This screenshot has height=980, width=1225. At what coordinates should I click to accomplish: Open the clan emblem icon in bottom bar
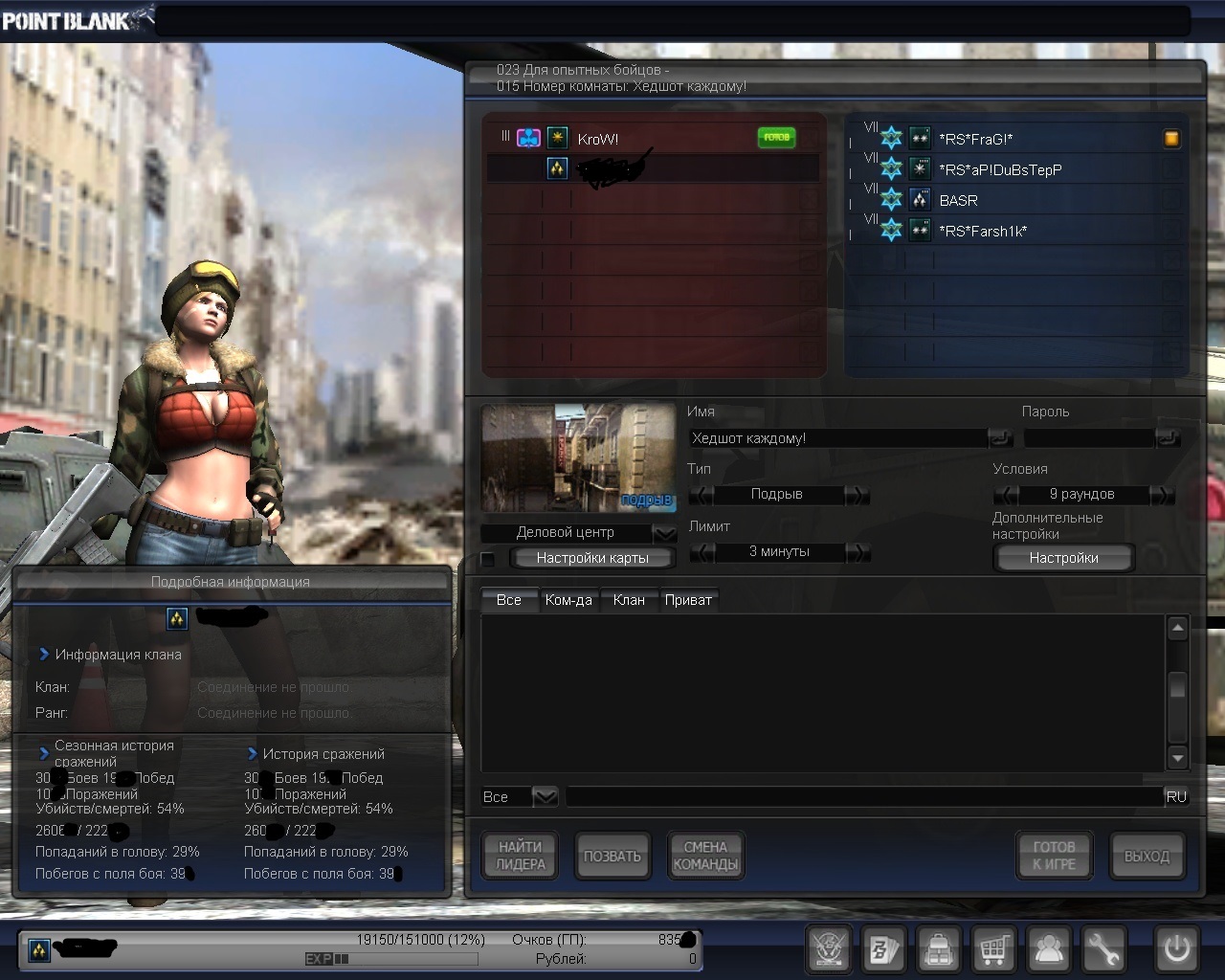(829, 949)
